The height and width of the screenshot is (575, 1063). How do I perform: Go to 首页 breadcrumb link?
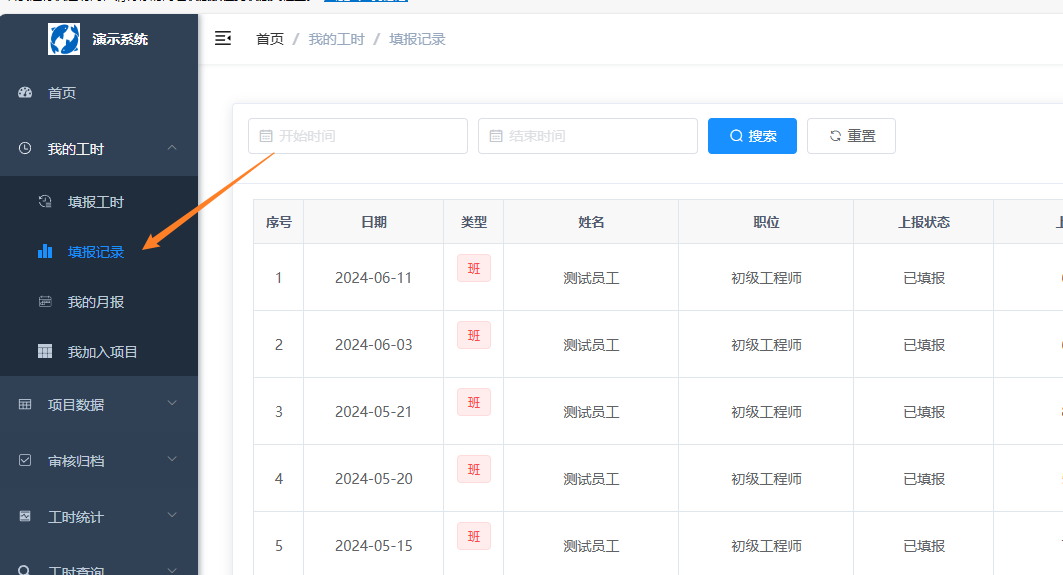(x=270, y=39)
